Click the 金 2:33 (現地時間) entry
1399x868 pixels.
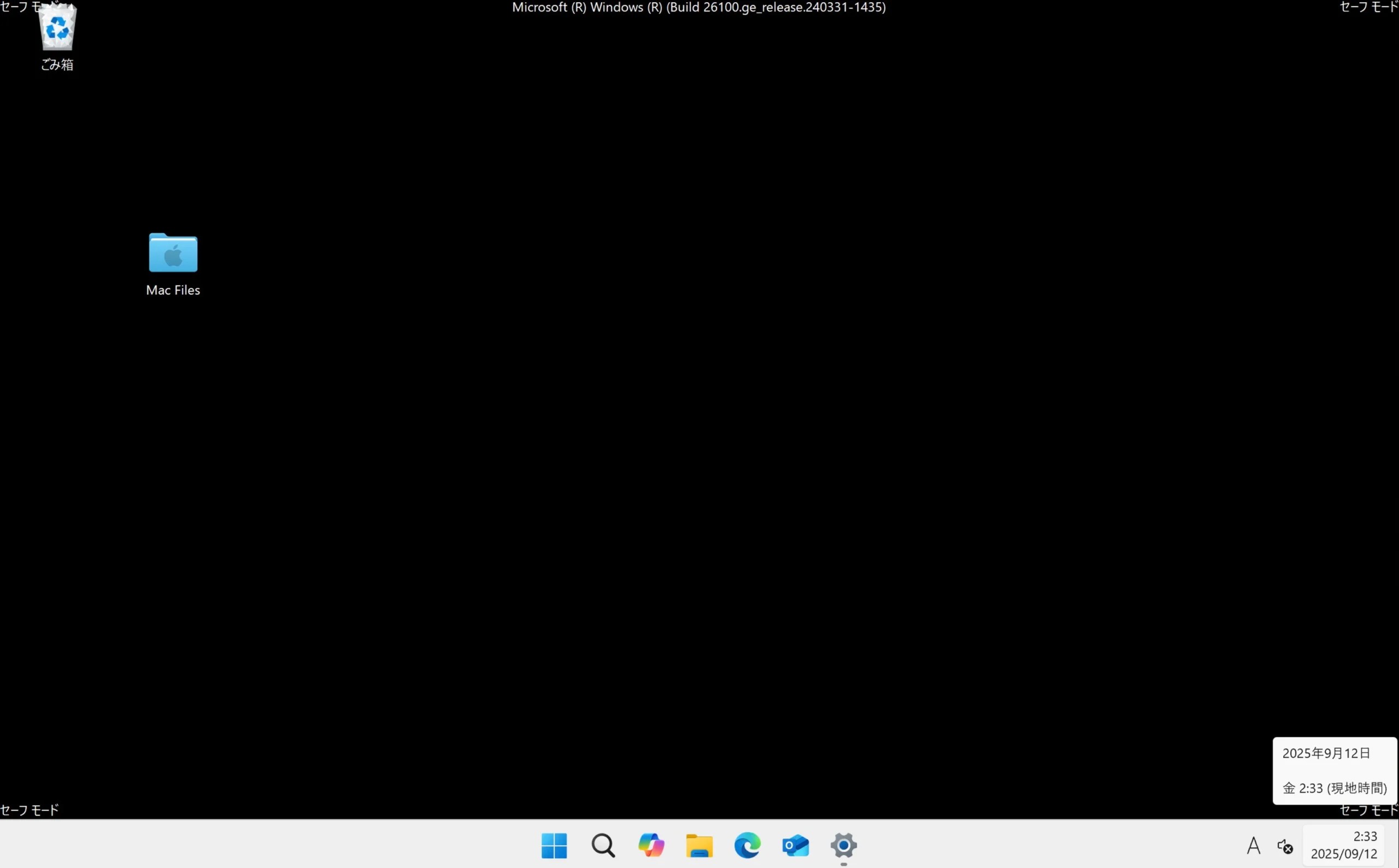[x=1333, y=787]
